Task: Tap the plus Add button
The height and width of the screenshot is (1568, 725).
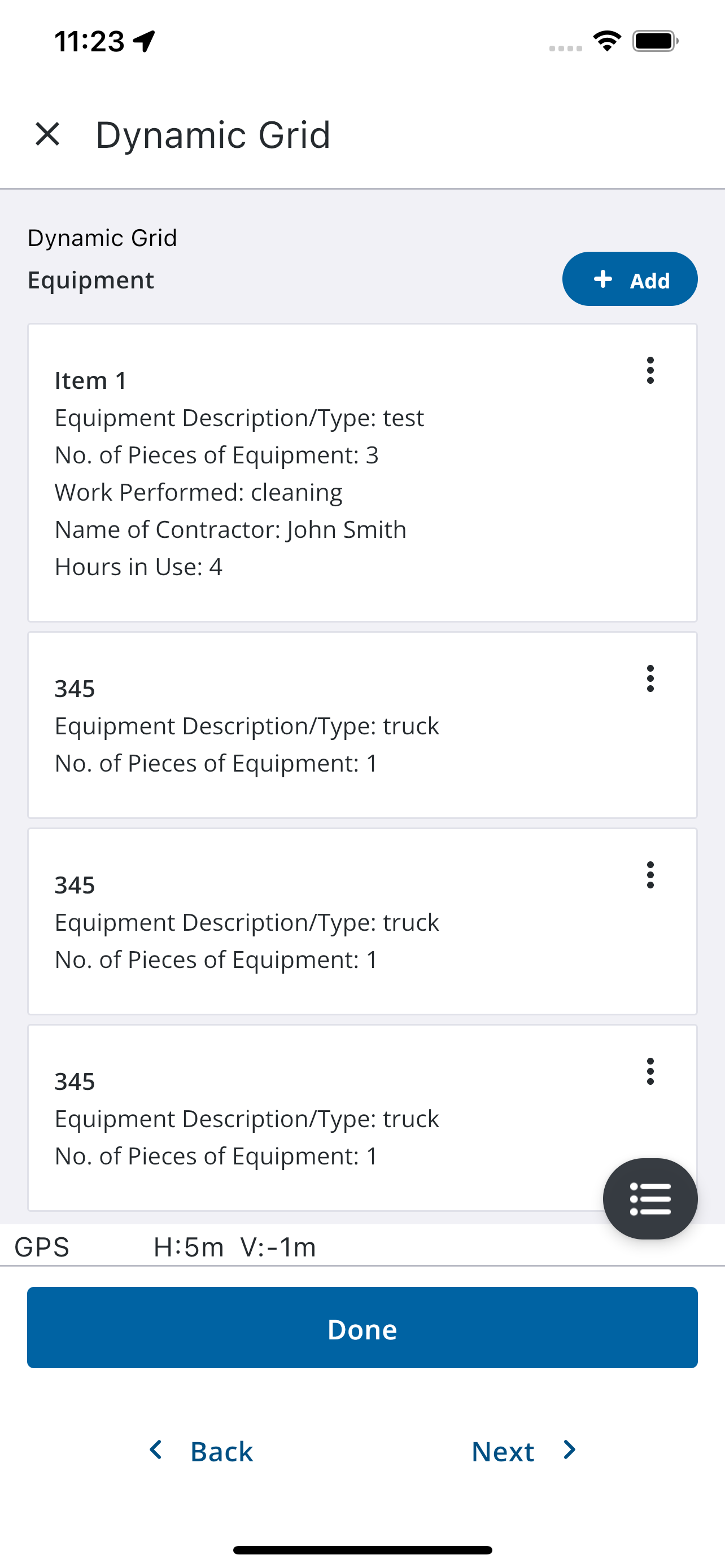Action: [x=630, y=279]
